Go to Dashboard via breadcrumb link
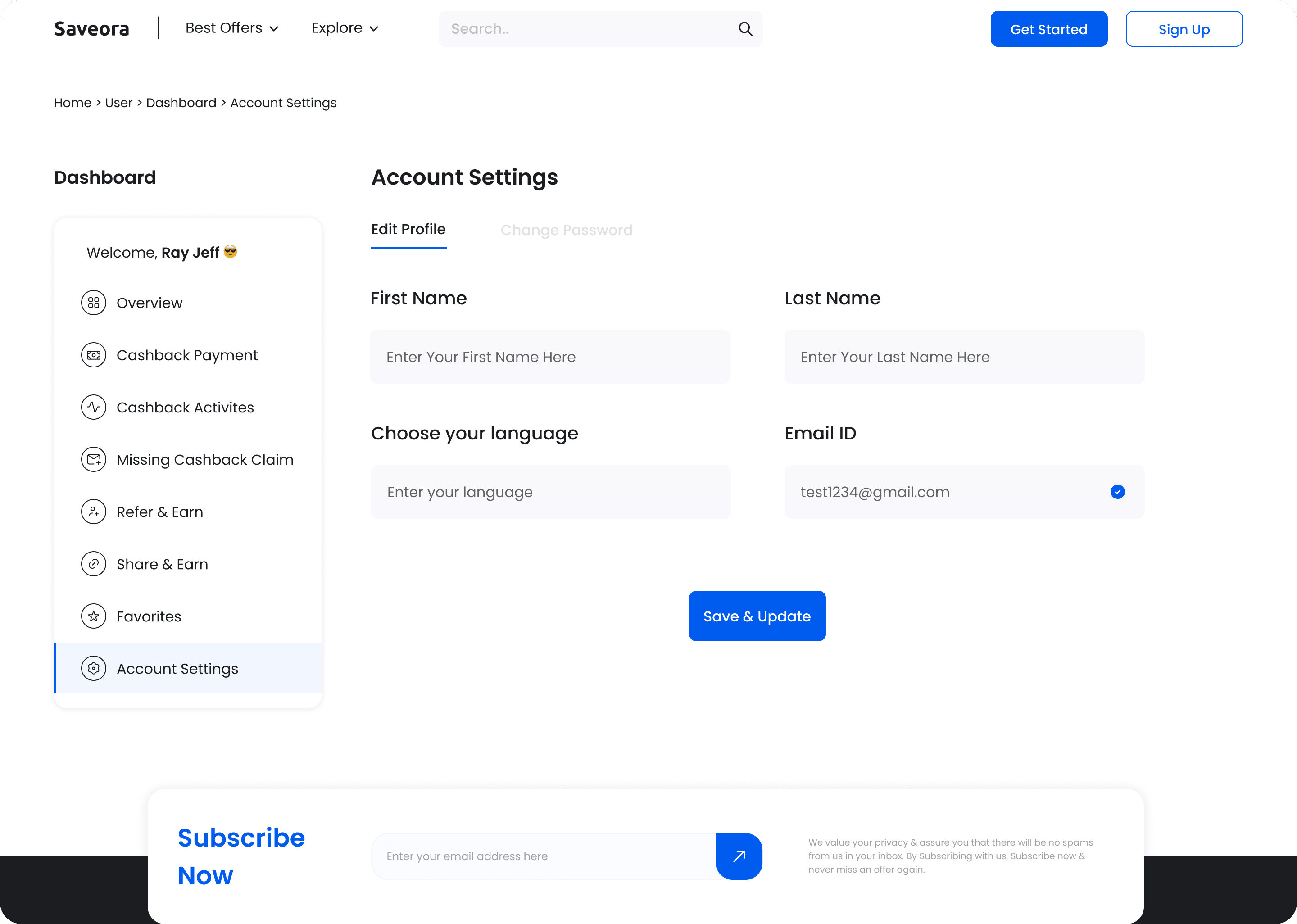The image size is (1297, 924). [181, 103]
